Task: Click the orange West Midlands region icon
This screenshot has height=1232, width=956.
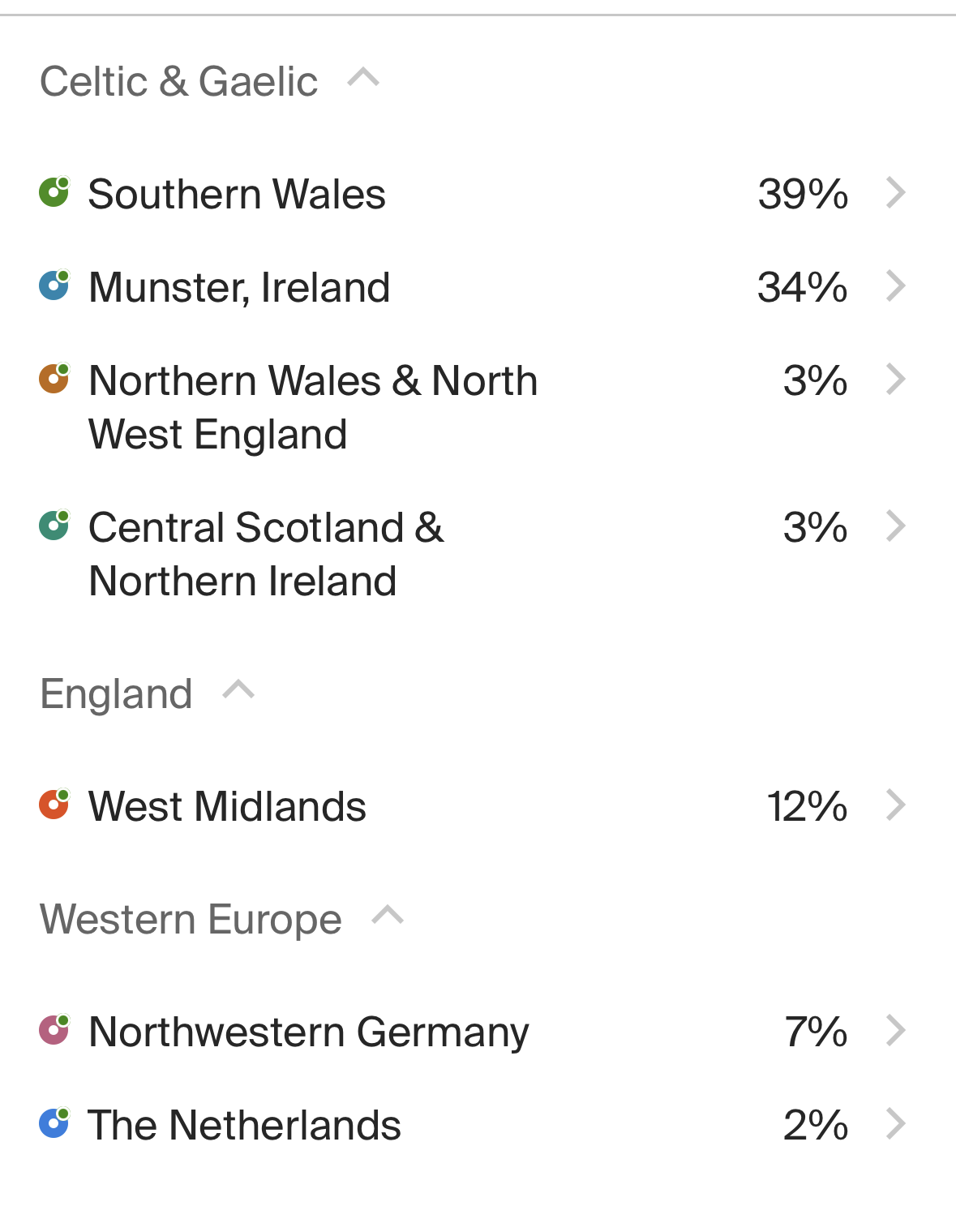Action: pyautogui.click(x=54, y=805)
